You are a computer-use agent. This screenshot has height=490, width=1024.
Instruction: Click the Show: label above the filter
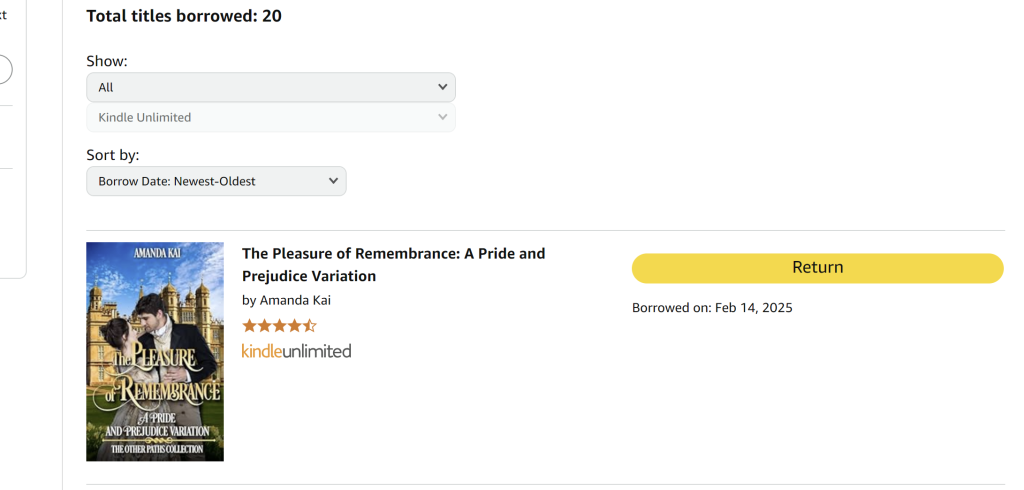pos(107,61)
